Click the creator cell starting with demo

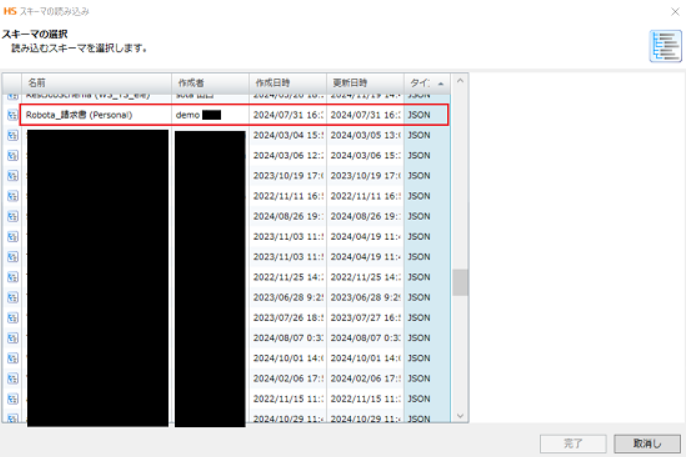click(210, 115)
